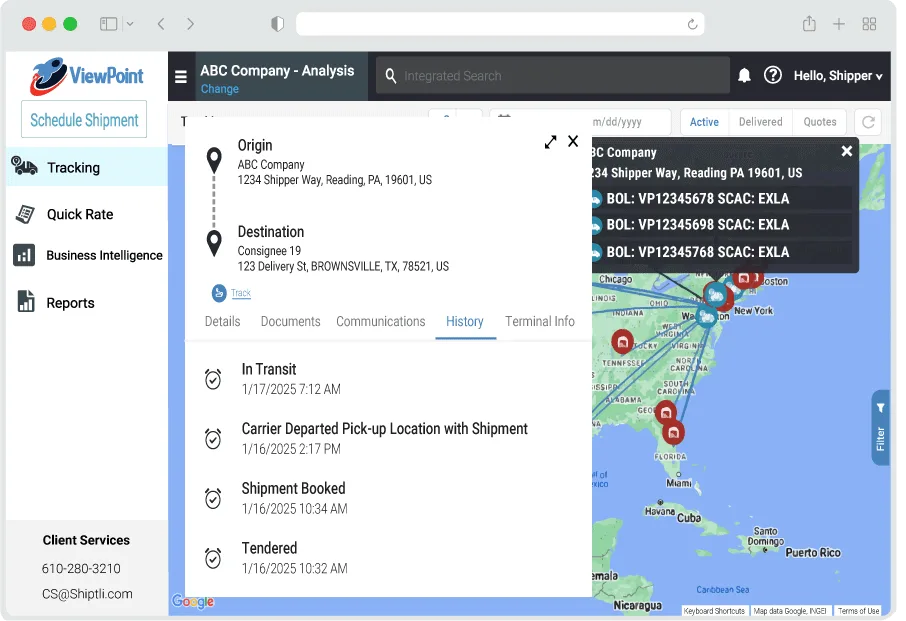Click the privacy shield icon
The height and width of the screenshot is (621, 906).
(x=277, y=24)
